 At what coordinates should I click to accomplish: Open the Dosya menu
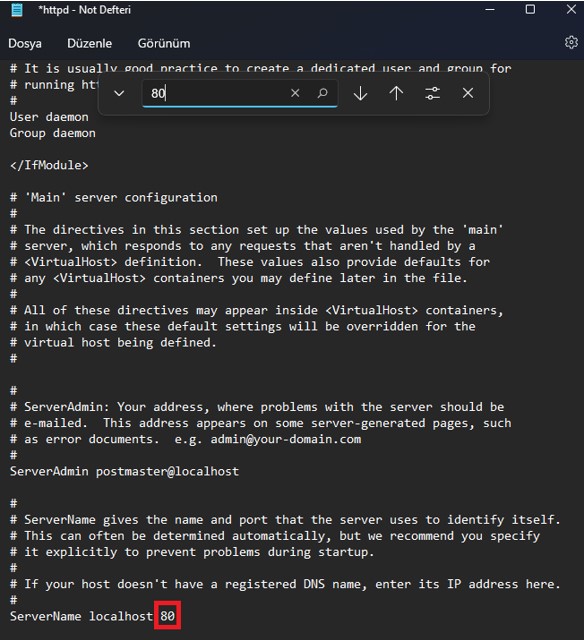[25, 43]
